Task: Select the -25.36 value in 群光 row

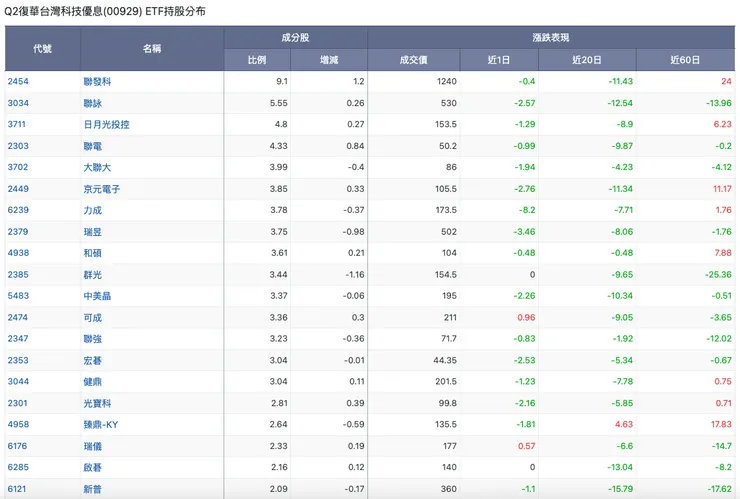Action: coord(718,275)
